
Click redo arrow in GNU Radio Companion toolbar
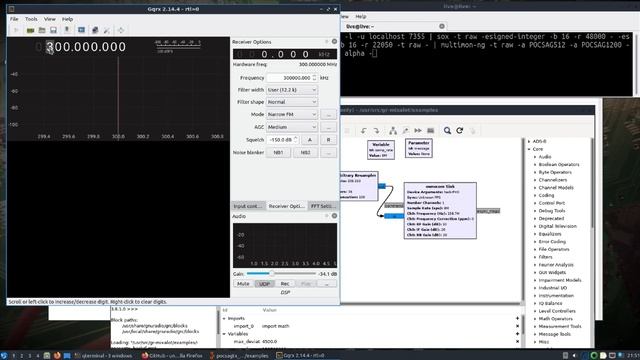(x=376, y=131)
